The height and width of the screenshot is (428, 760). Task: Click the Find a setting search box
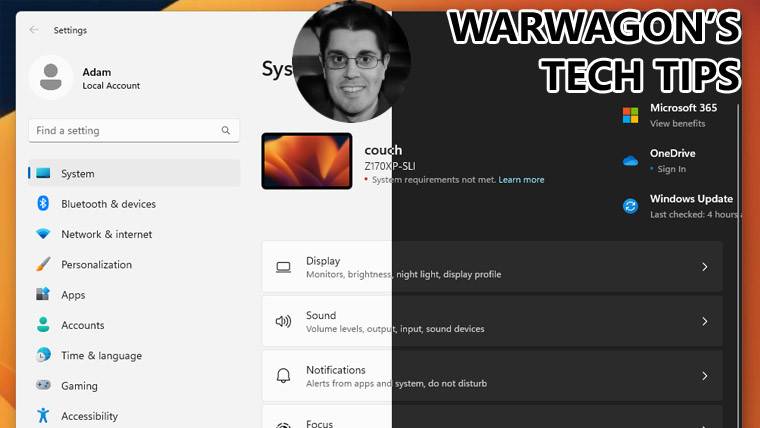[x=134, y=130]
